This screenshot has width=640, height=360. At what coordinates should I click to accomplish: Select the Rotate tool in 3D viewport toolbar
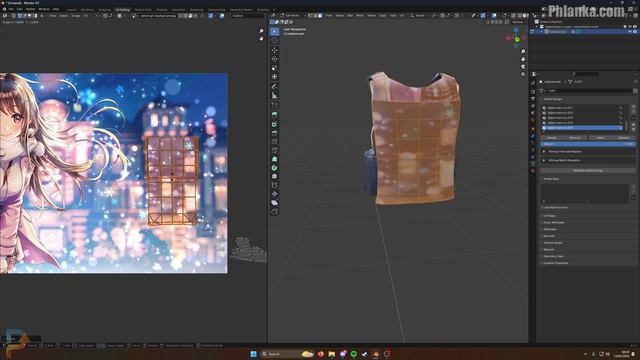274,59
